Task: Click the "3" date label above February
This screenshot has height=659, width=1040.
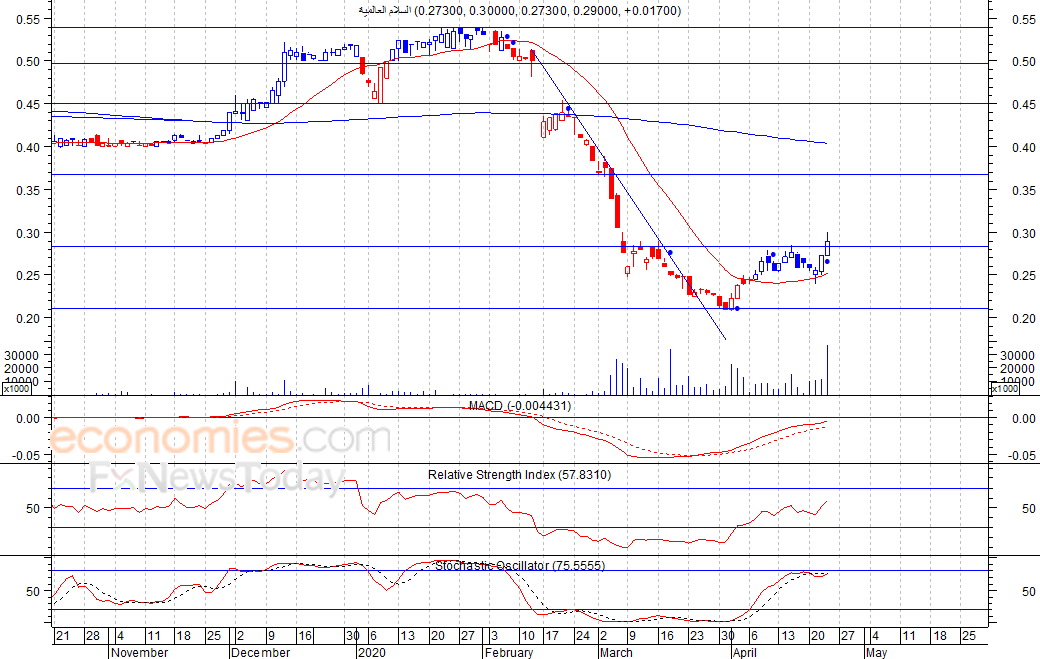Action: coord(494,636)
